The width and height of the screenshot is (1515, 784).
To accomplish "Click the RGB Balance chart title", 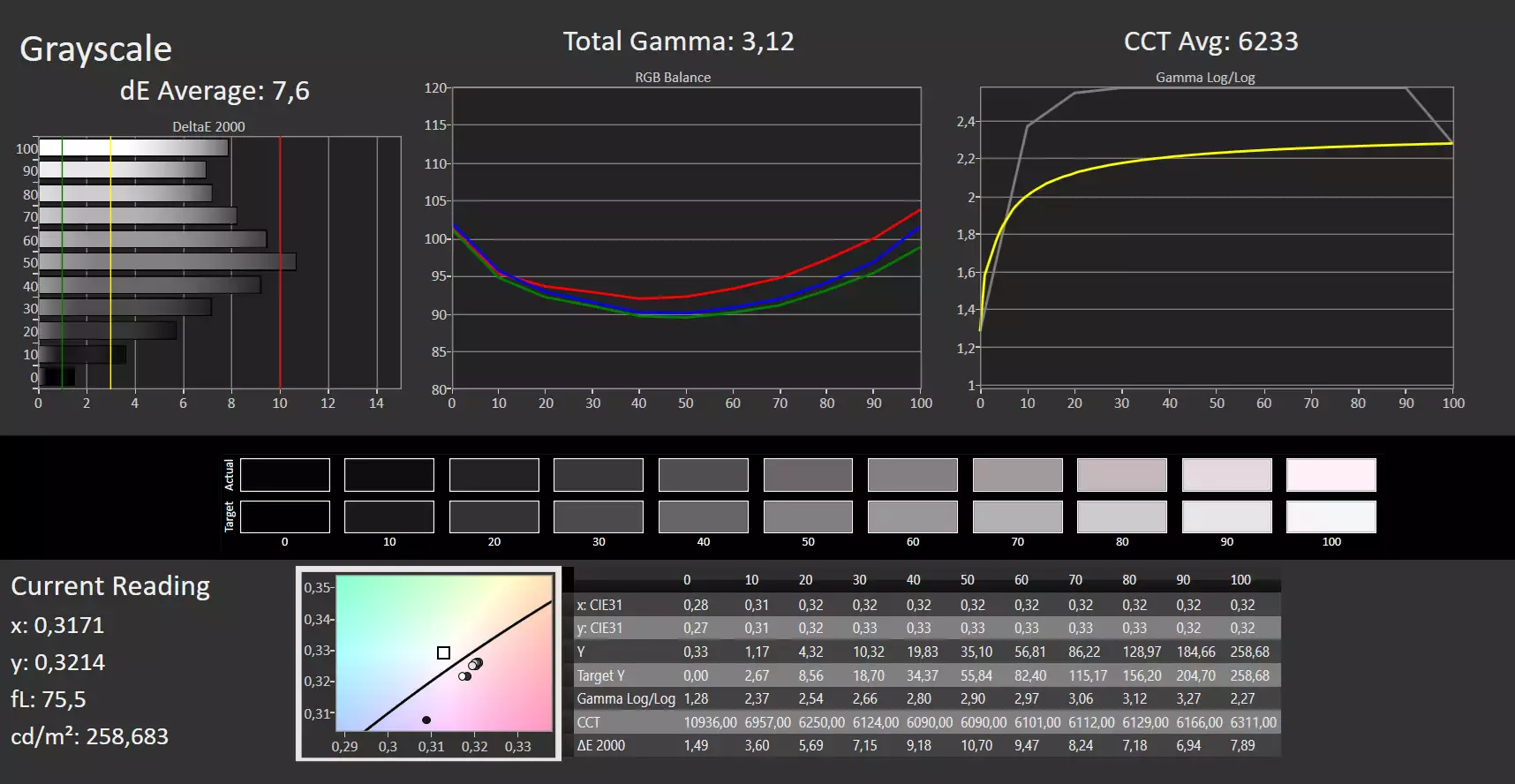I will [x=673, y=78].
